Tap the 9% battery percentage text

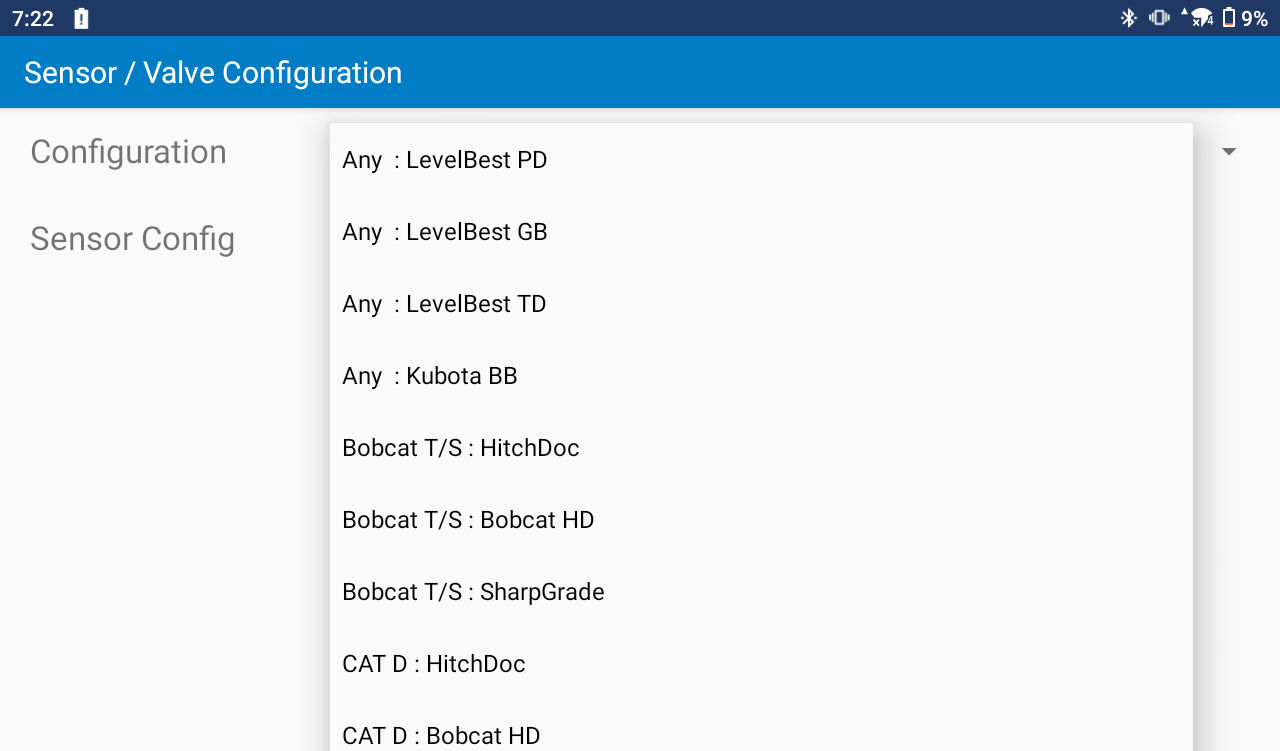(x=1255, y=18)
